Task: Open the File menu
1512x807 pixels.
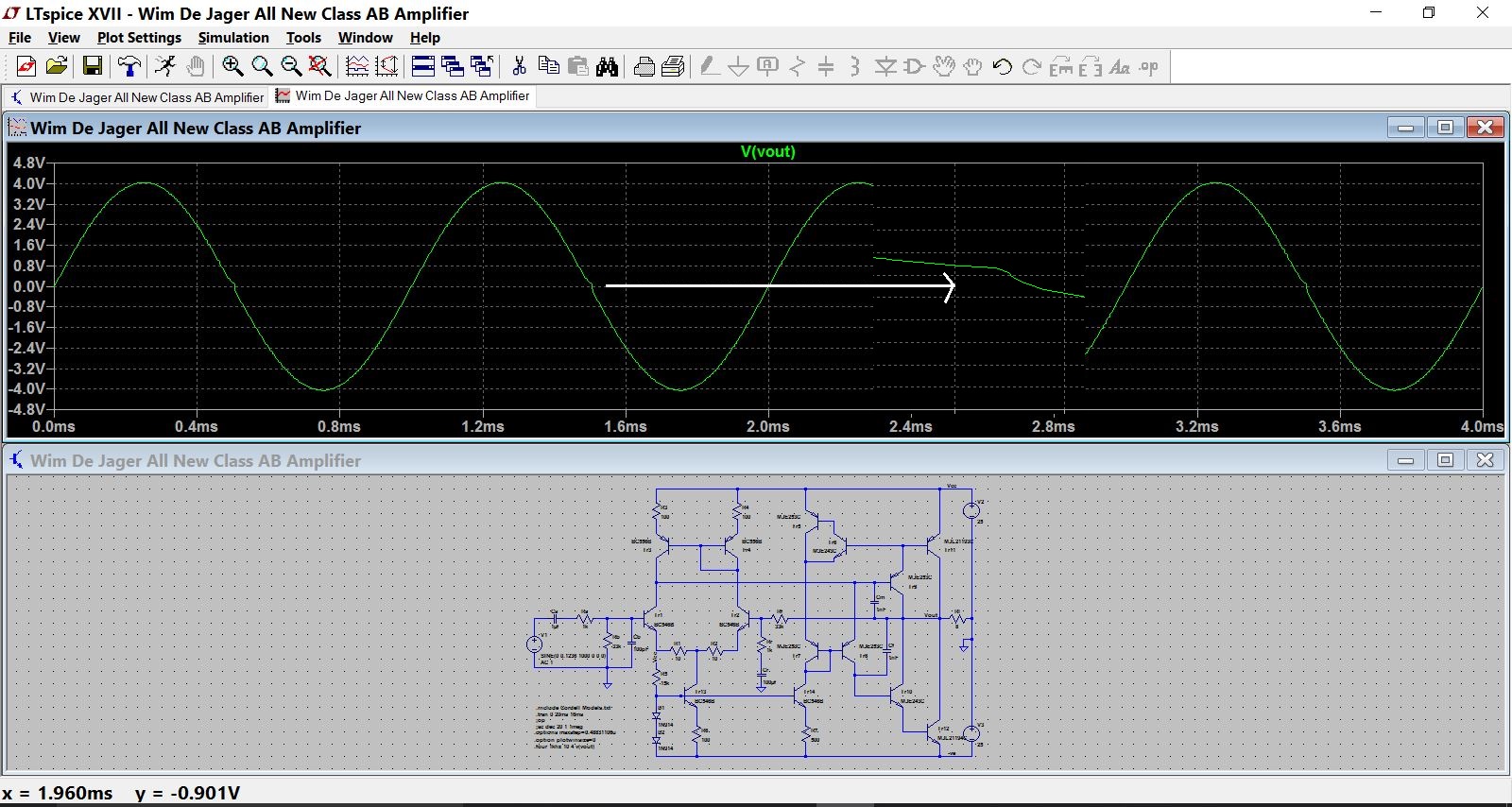Action: pyautogui.click(x=20, y=38)
